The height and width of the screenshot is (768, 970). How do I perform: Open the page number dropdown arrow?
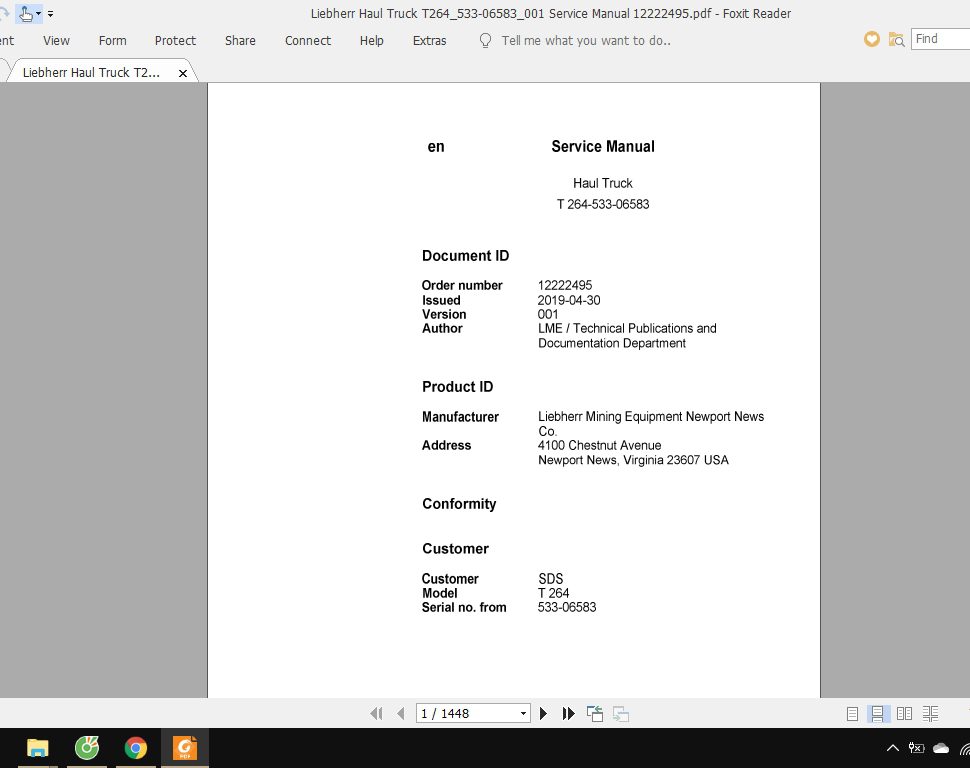coord(523,714)
